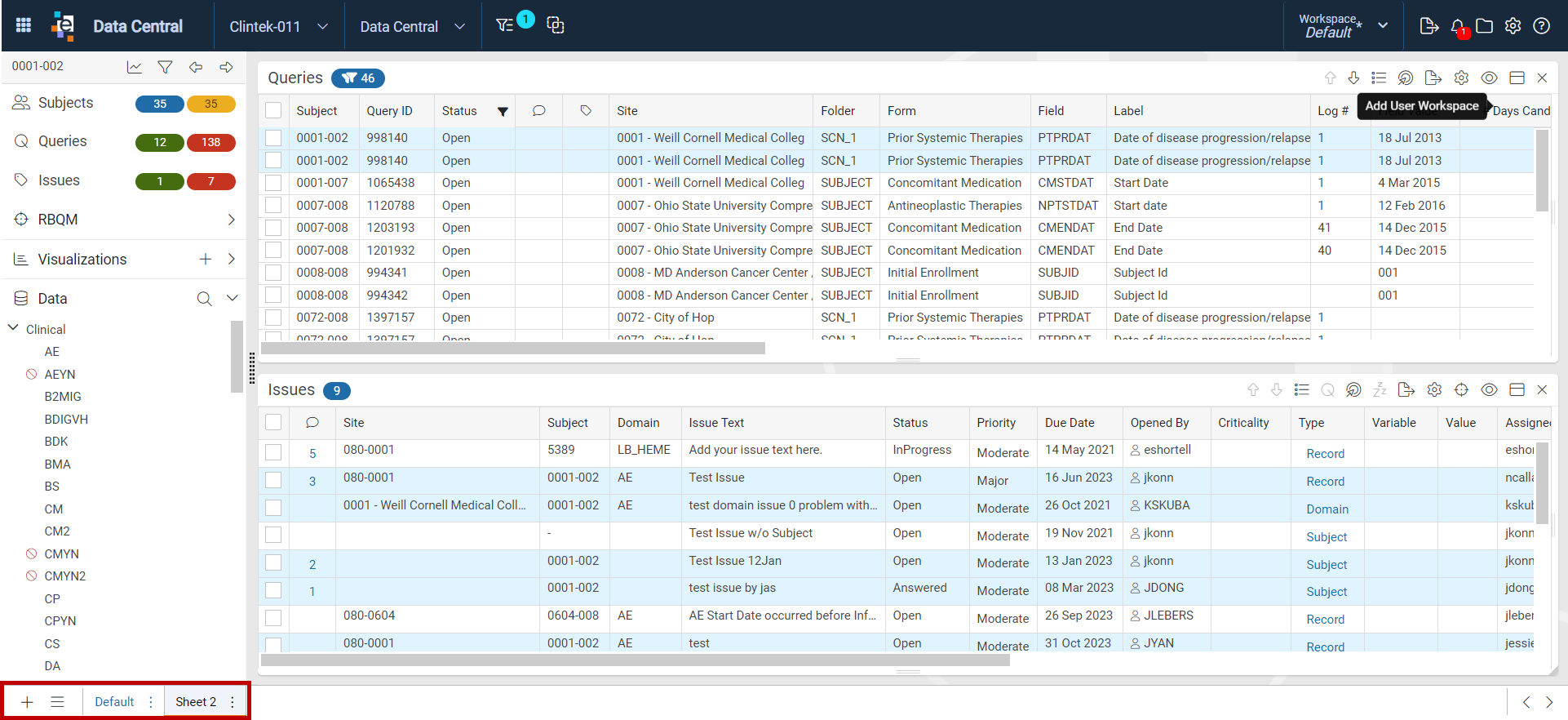Click the Queries panel settings gear
The width and height of the screenshot is (1568, 720).
1461,78
